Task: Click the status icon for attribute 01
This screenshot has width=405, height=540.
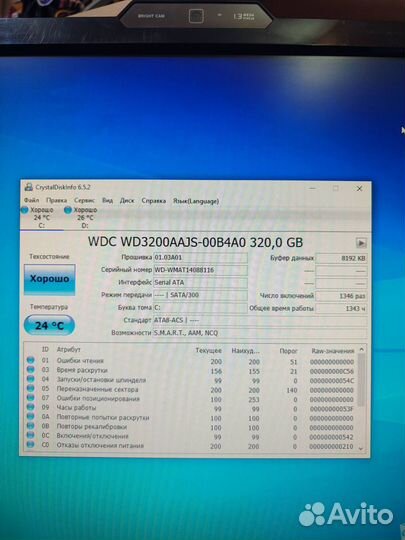Action: pyautogui.click(x=31, y=360)
